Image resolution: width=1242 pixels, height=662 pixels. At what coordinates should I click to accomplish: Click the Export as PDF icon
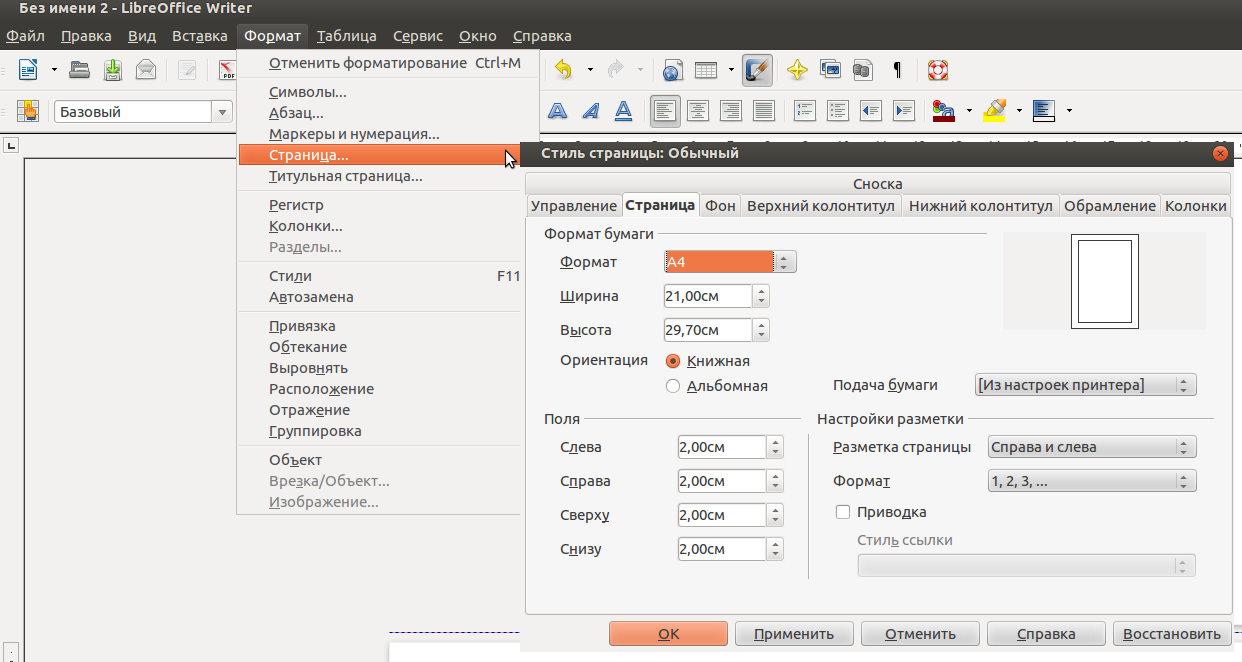coord(227,70)
